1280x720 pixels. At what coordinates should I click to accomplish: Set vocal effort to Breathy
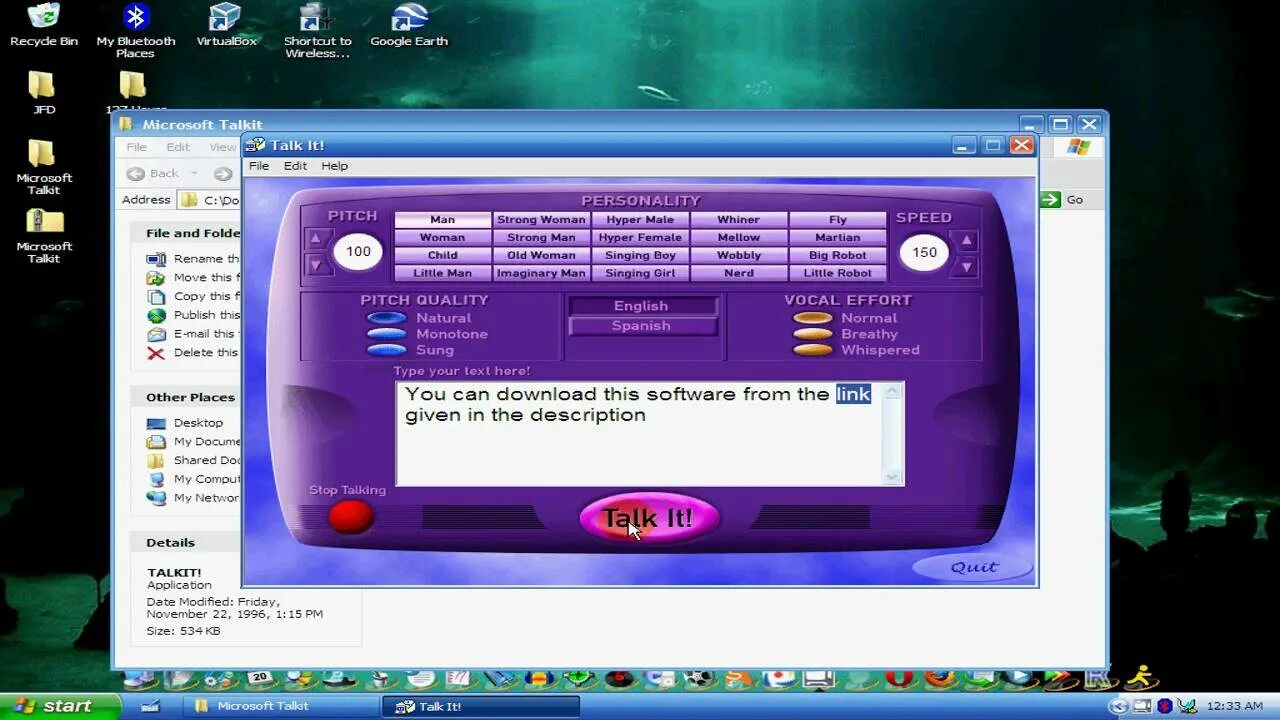point(812,334)
